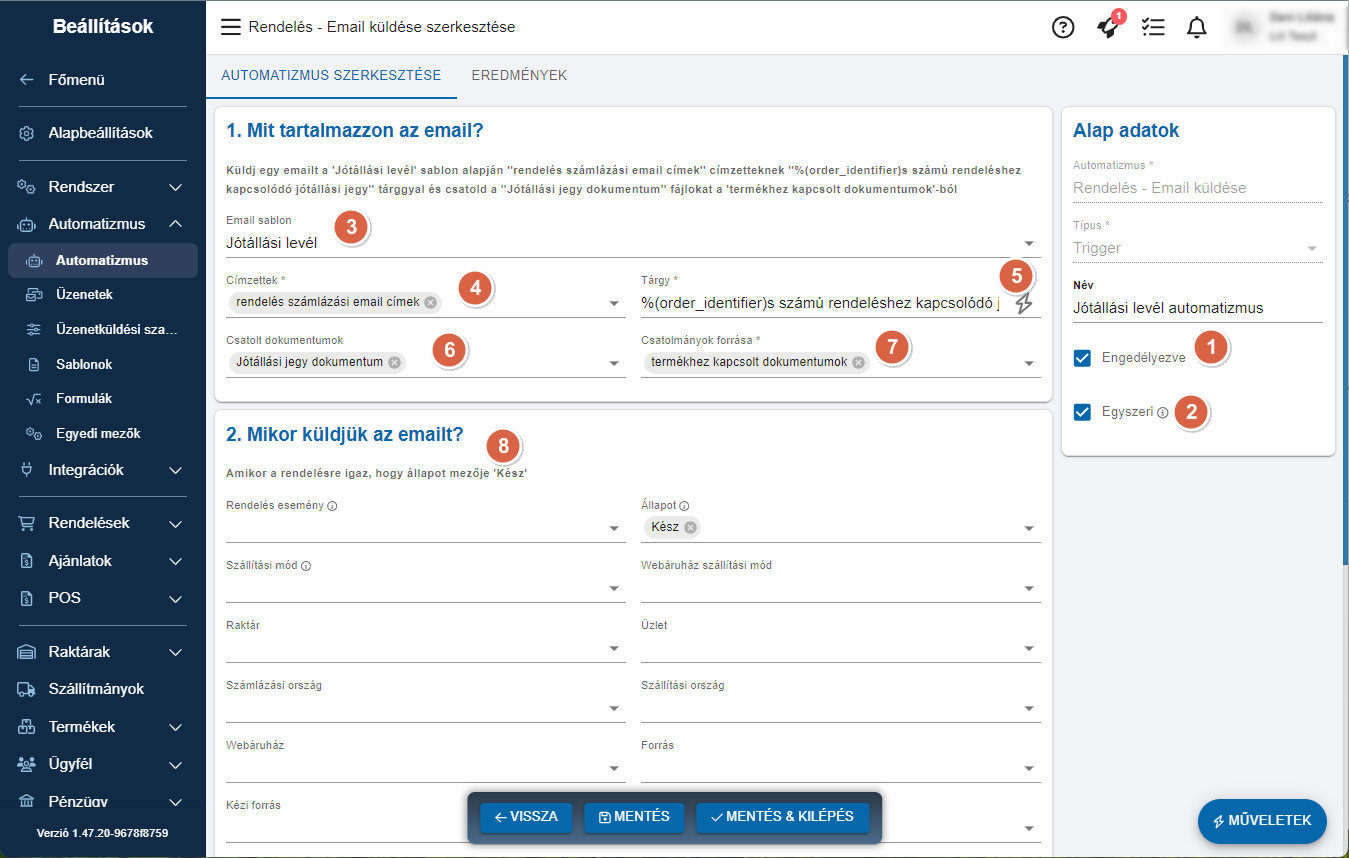Click the Név input field
This screenshot has width=1349, height=858.
tap(1197, 308)
